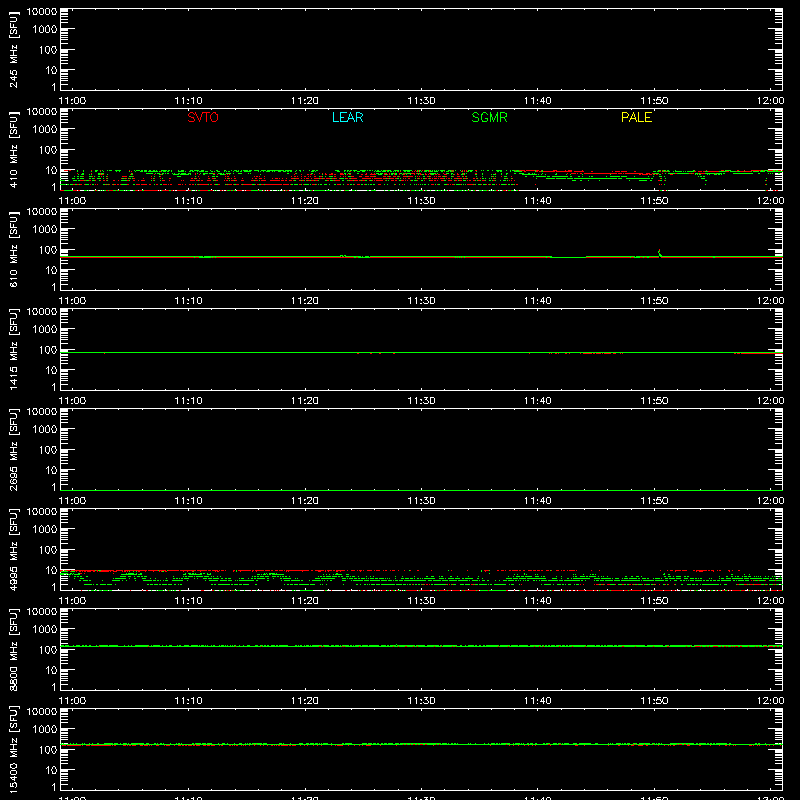Click the 10000 tick label on 245 MHz axis
Viewport: 800px width, 800px height.
[x=42, y=11]
